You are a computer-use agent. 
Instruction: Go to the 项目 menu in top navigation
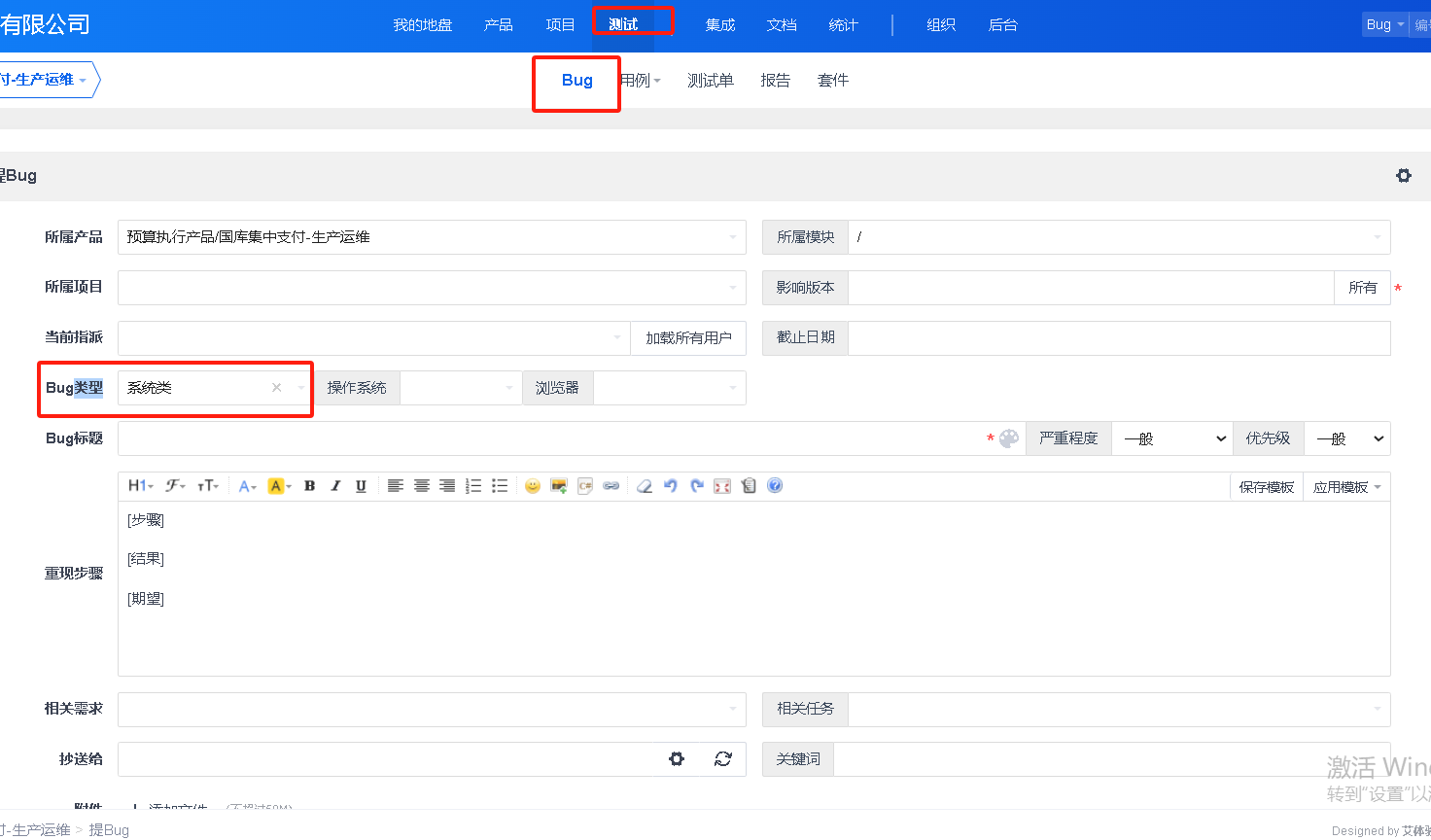560,25
